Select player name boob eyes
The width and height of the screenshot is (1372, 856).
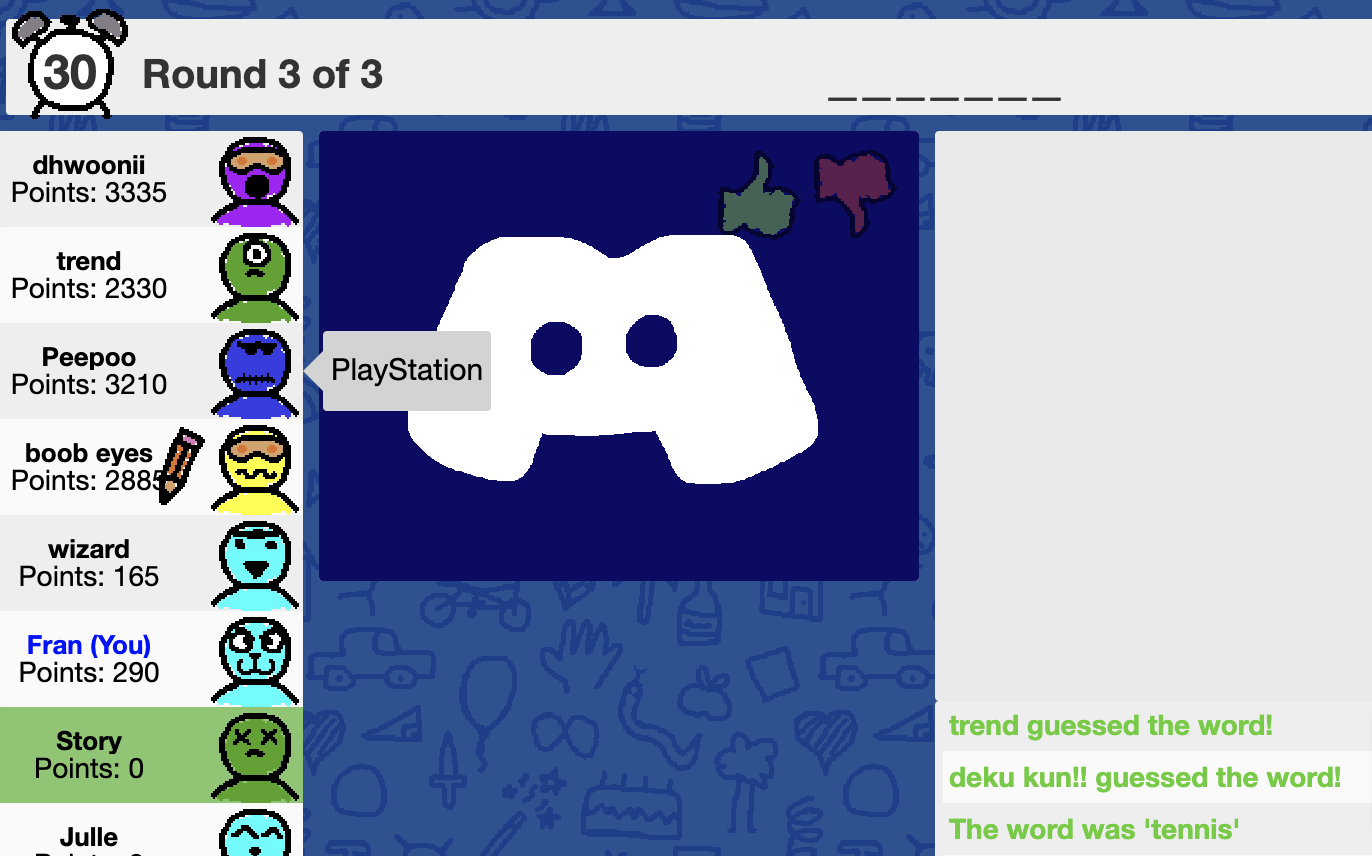pos(89,453)
